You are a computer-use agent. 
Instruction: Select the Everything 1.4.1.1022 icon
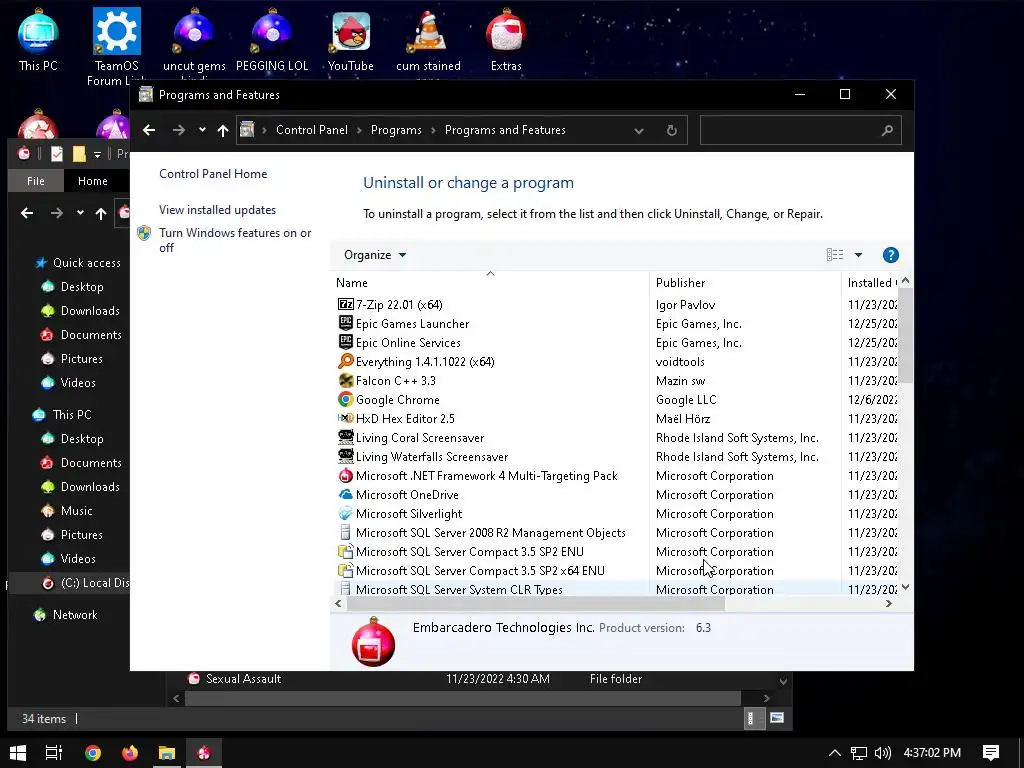(345, 361)
